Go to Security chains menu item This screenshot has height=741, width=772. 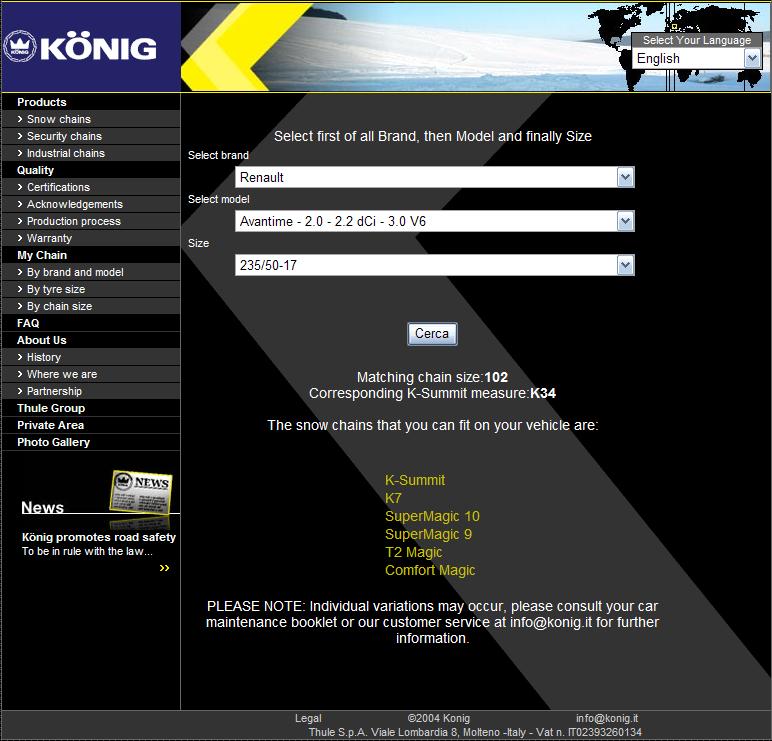(64, 136)
